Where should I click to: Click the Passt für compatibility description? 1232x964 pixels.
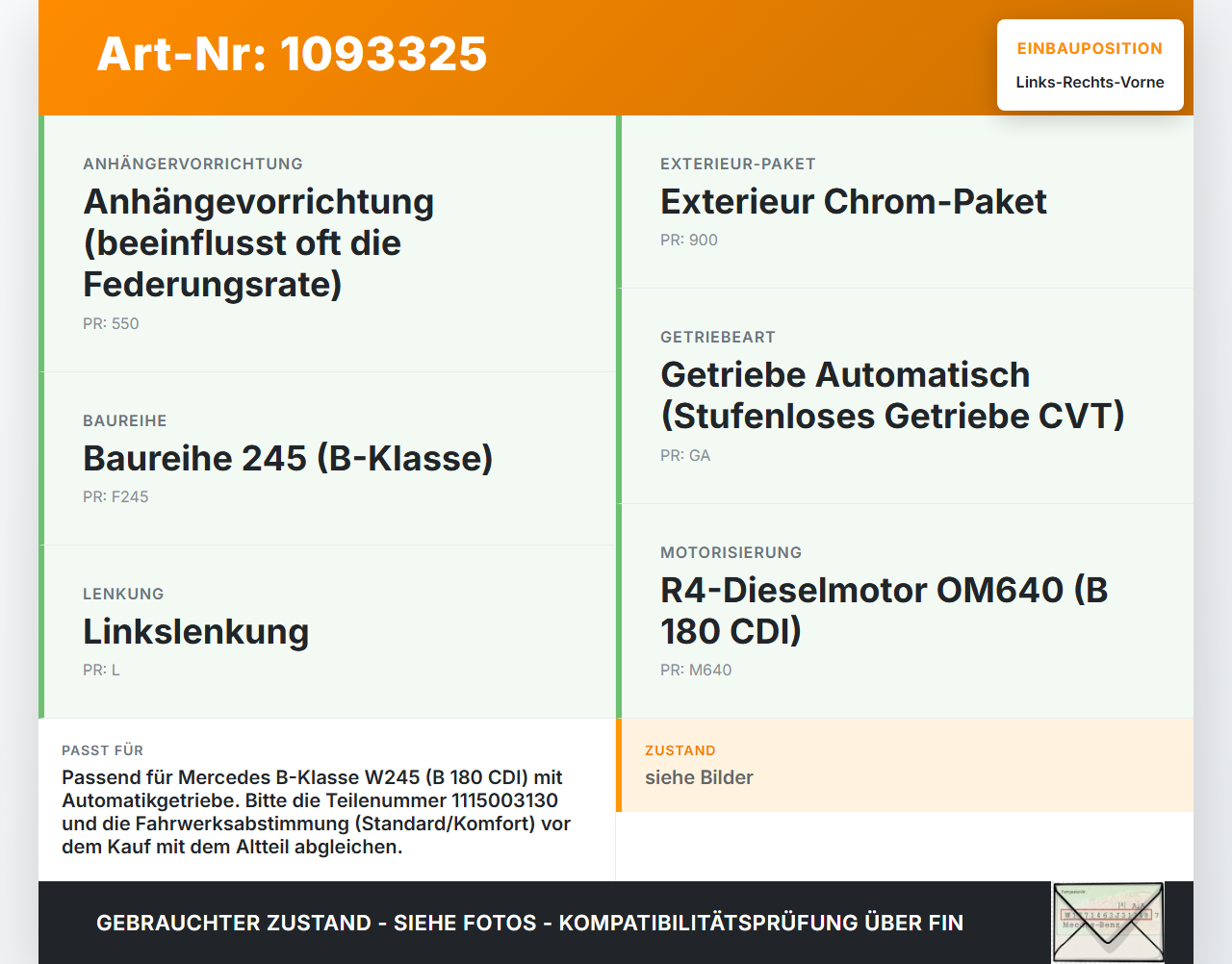coord(317,812)
